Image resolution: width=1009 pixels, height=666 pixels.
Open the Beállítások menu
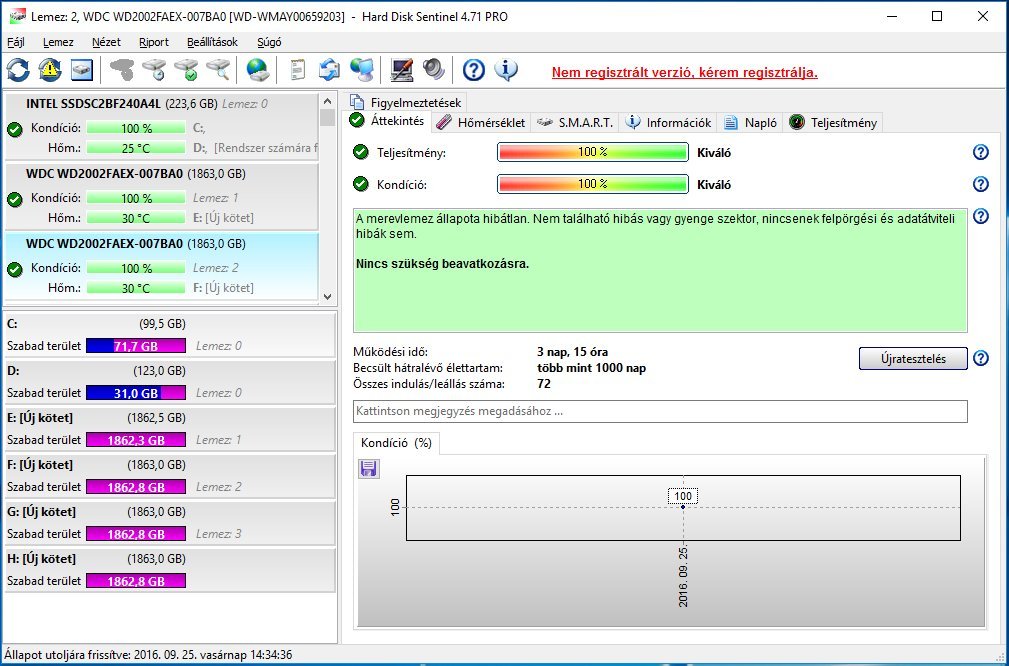tap(212, 42)
